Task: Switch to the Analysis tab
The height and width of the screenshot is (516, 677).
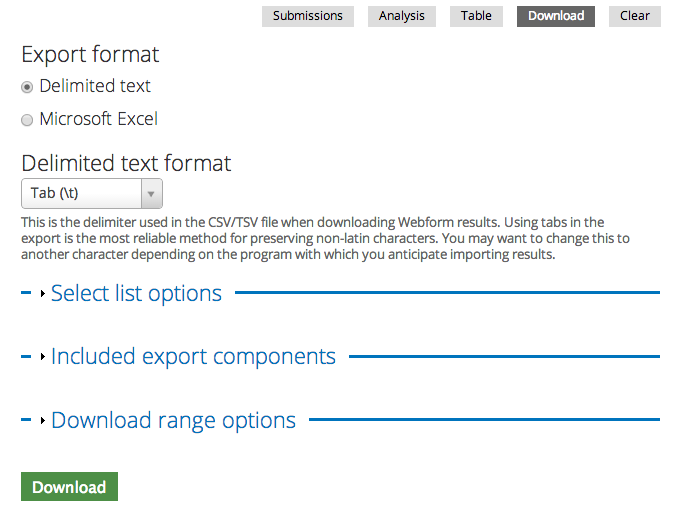Action: tap(402, 16)
